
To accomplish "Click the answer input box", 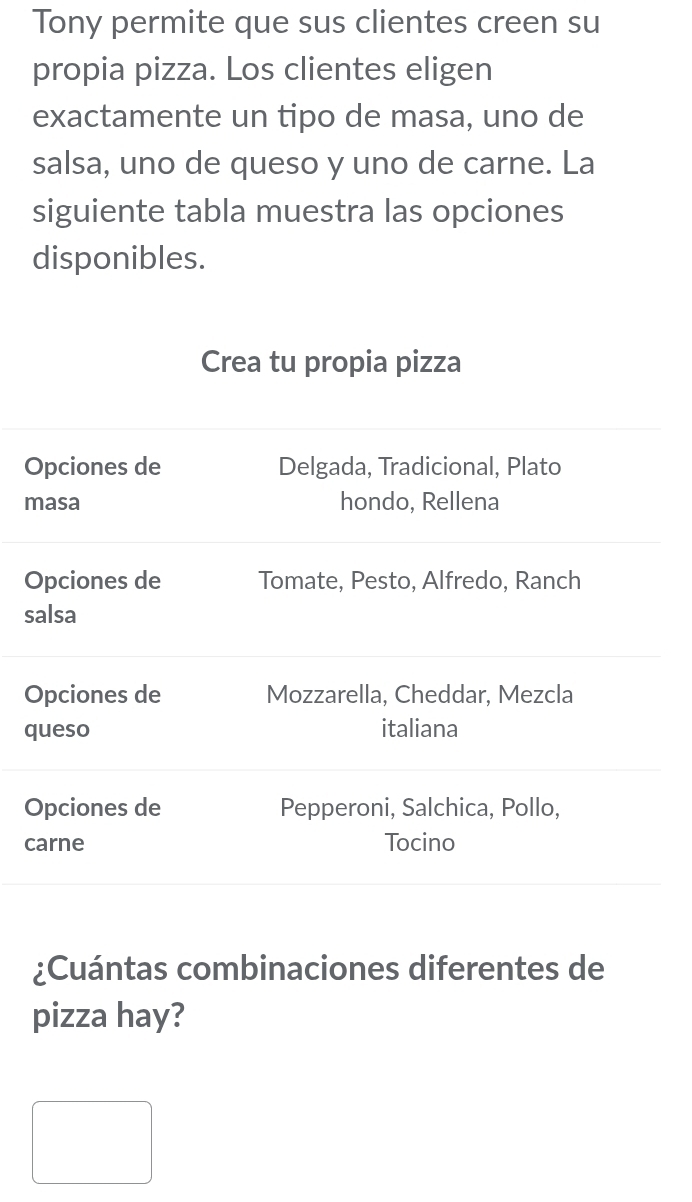I will (91, 1141).
